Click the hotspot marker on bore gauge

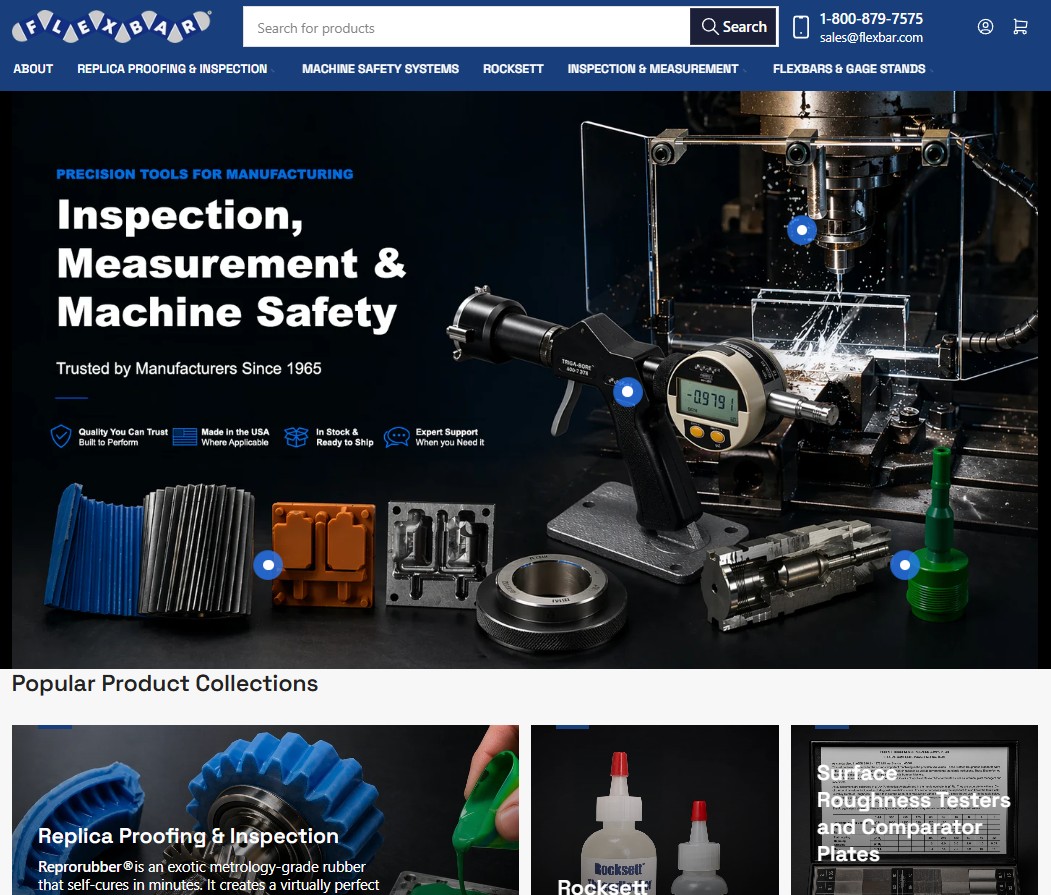[x=627, y=391]
